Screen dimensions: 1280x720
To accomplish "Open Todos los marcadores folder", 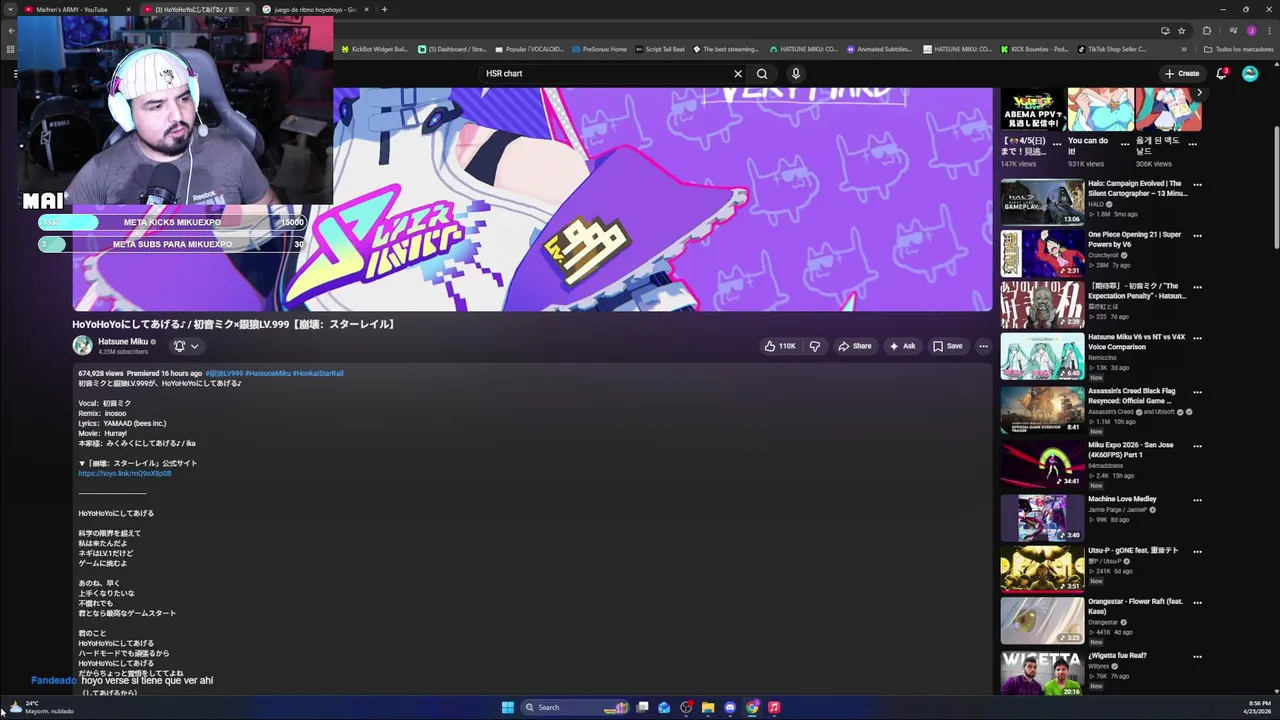I will tap(1239, 49).
